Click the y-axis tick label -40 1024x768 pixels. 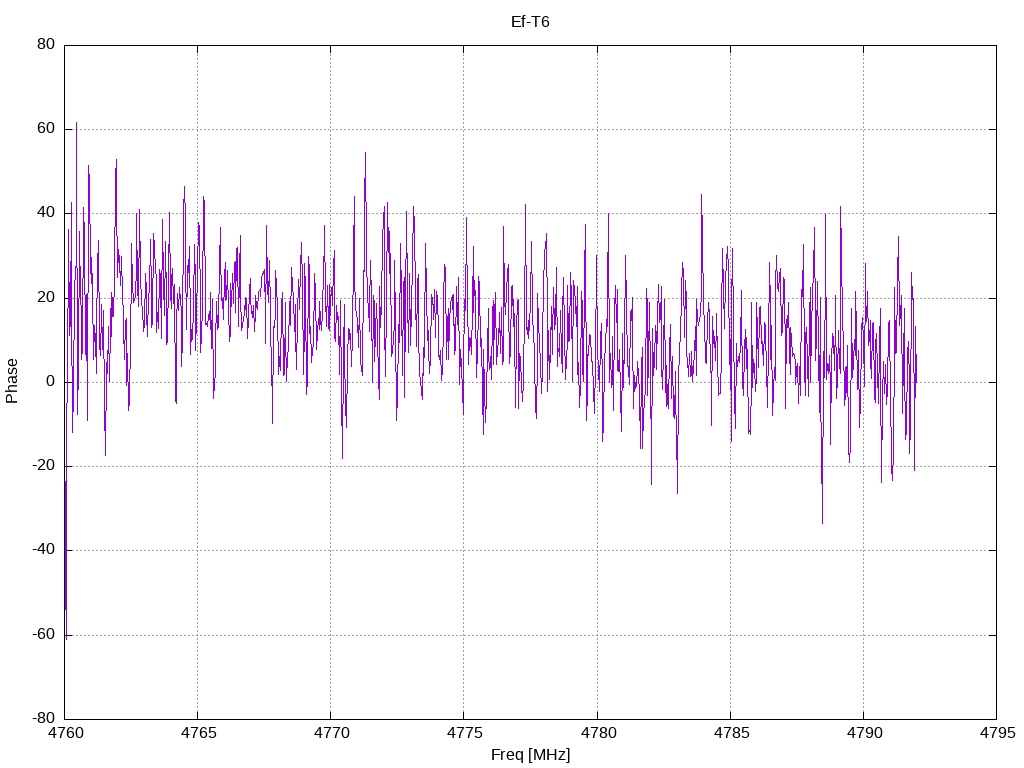pyautogui.click(x=43, y=550)
